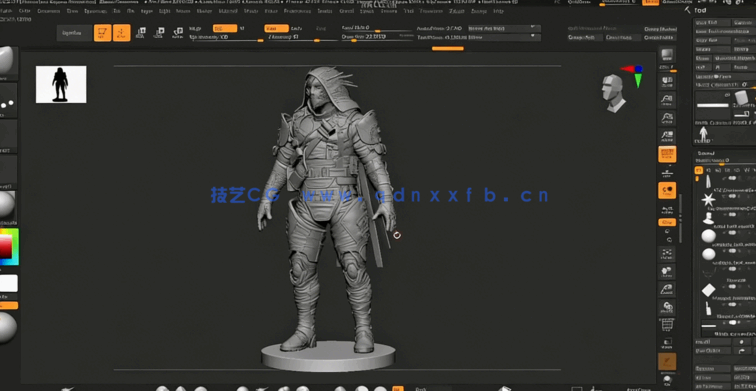This screenshot has width=756, height=391.
Task: Open the stroke dots selector on left shelf
Action: tap(8, 100)
